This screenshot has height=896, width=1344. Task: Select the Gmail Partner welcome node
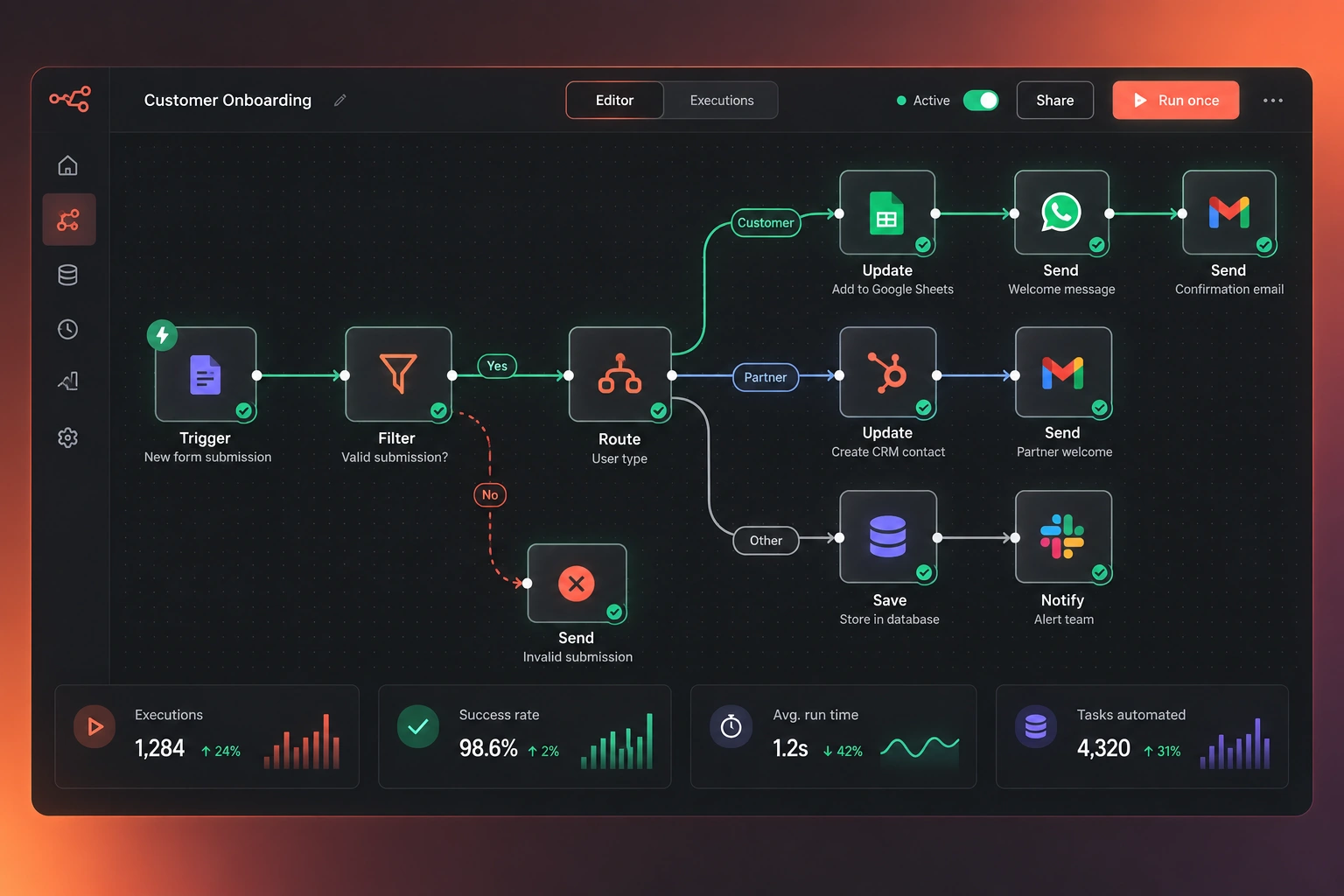[x=1063, y=374]
